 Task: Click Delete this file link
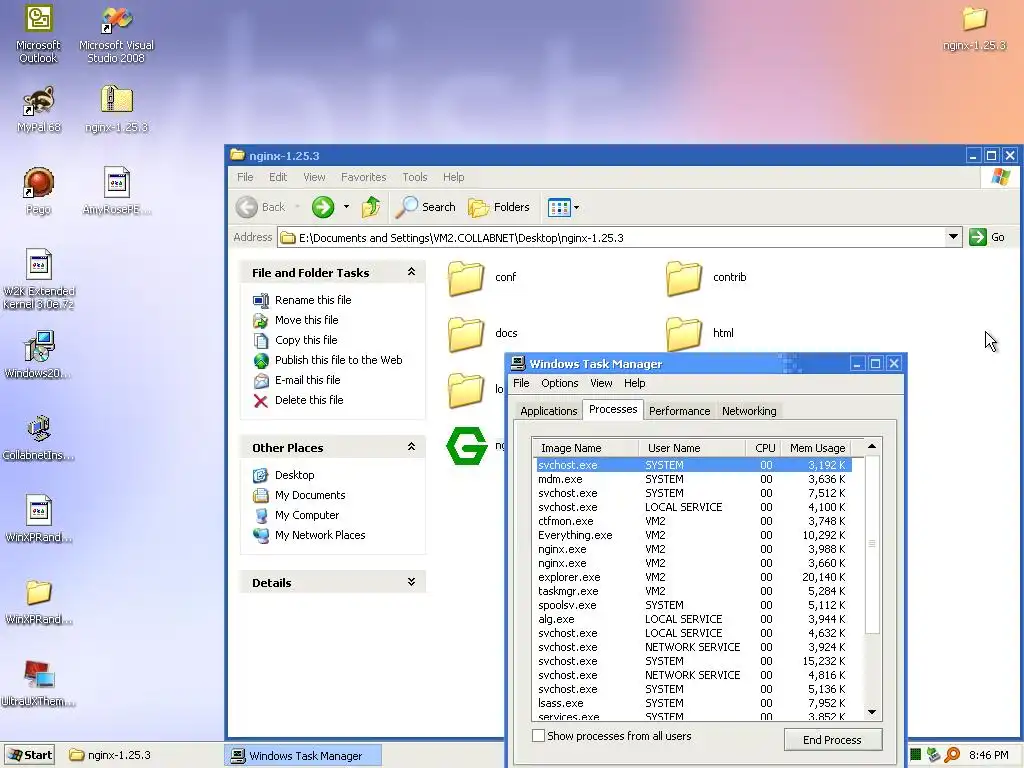pyautogui.click(x=309, y=400)
